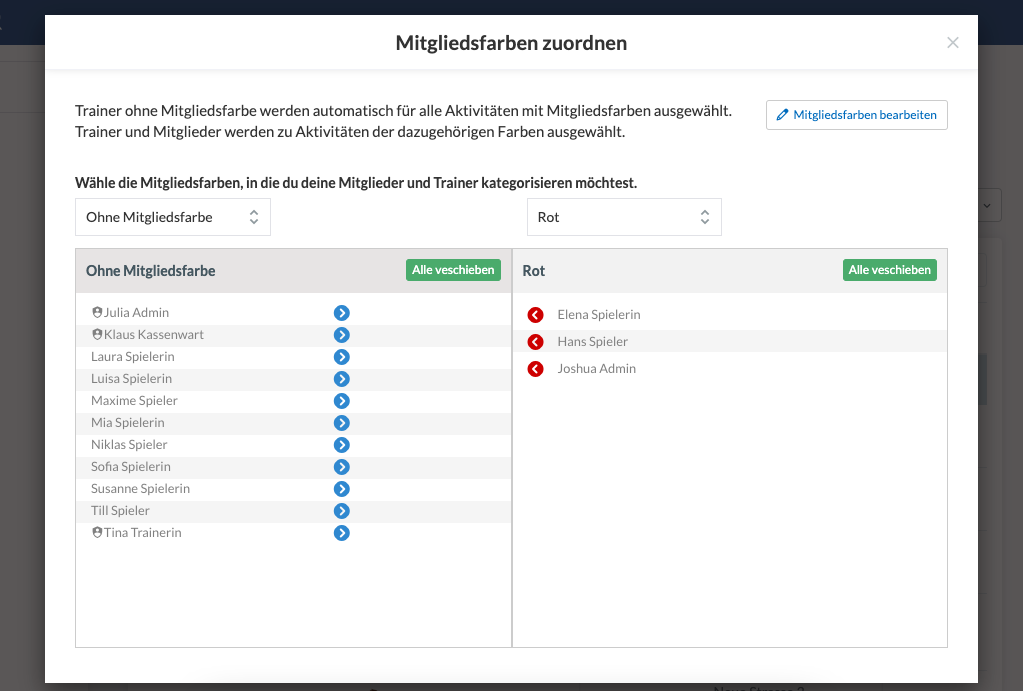Assign Niklas Spieler using blue arrow
This screenshot has width=1023, height=691.
click(x=341, y=445)
